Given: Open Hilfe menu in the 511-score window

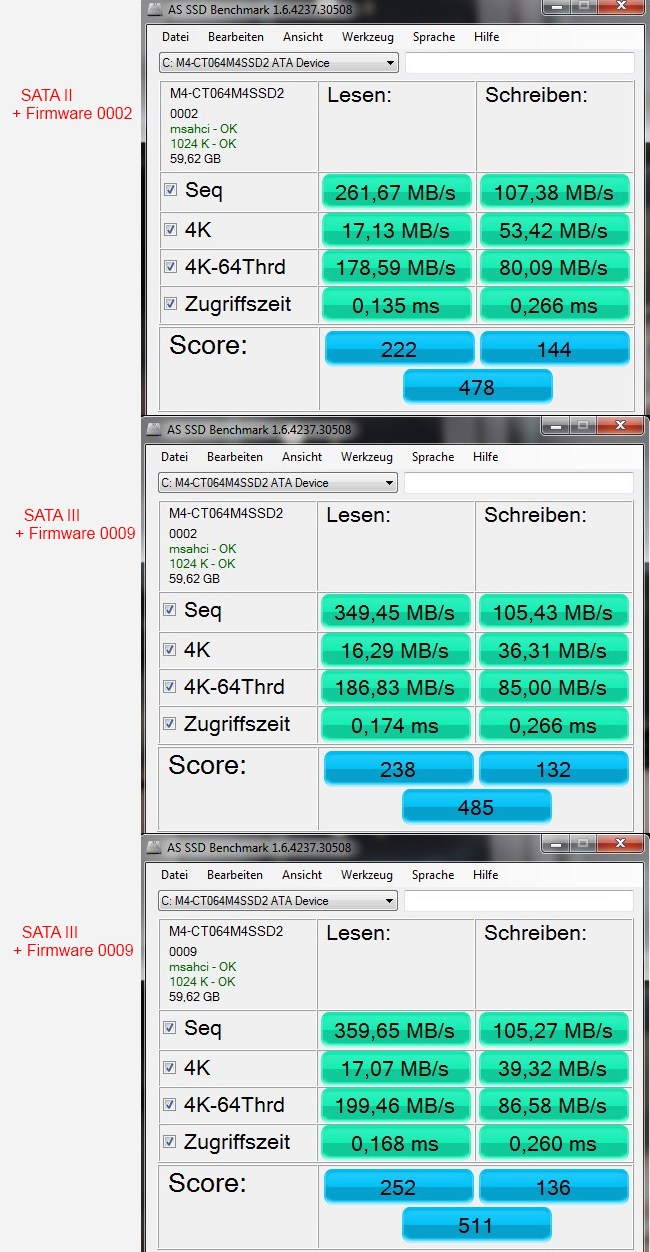Looking at the screenshot, I should click(x=486, y=875).
